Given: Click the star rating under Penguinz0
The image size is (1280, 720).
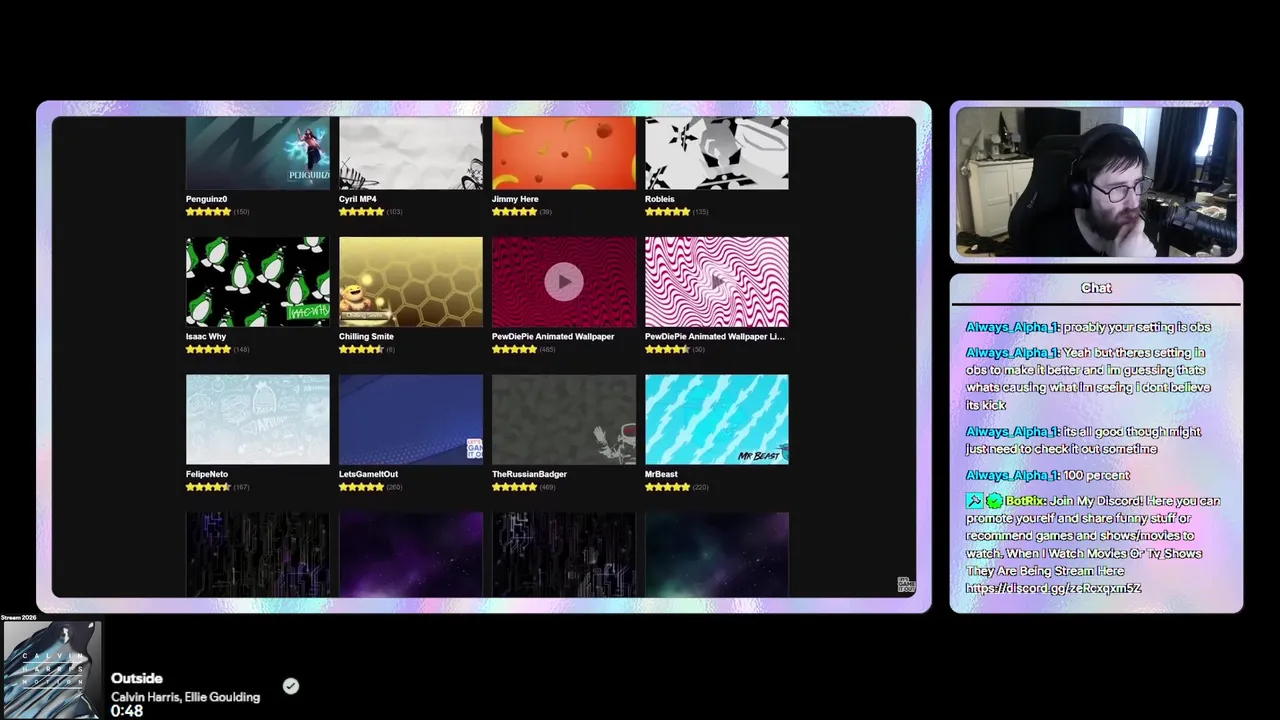Looking at the screenshot, I should (208, 212).
